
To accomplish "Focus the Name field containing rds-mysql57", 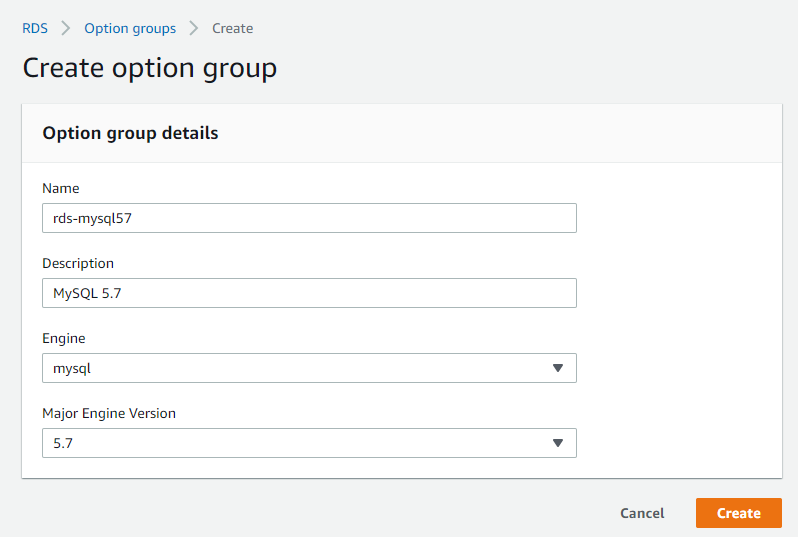I will coord(309,218).
